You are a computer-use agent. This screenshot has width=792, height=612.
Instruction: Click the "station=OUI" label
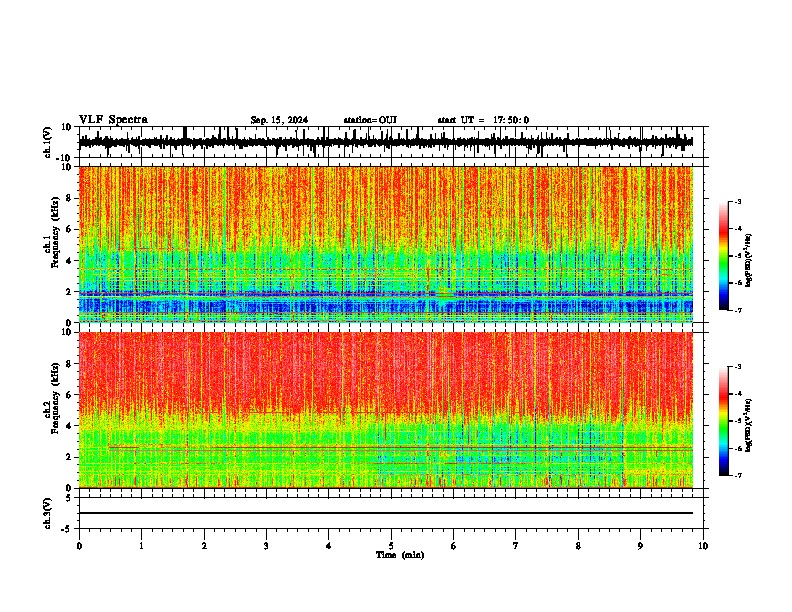pos(370,120)
